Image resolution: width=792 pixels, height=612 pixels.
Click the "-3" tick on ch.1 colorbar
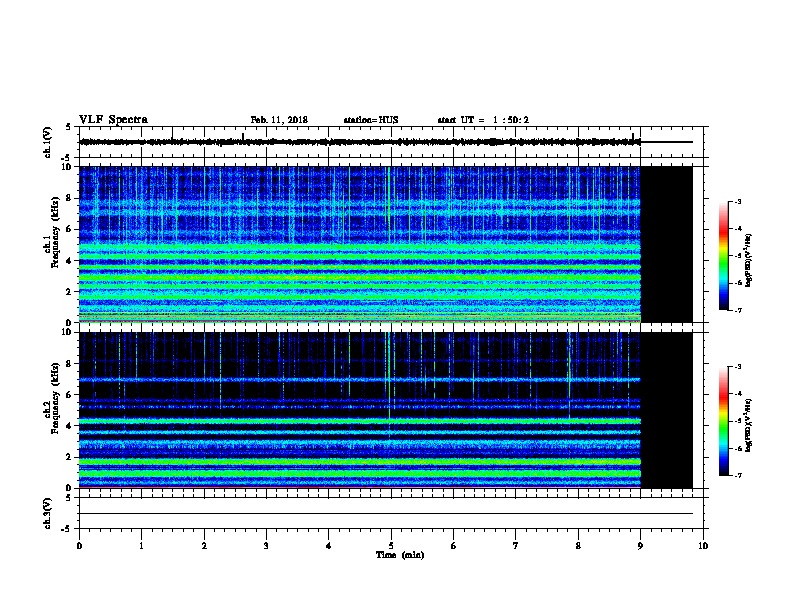(737, 201)
